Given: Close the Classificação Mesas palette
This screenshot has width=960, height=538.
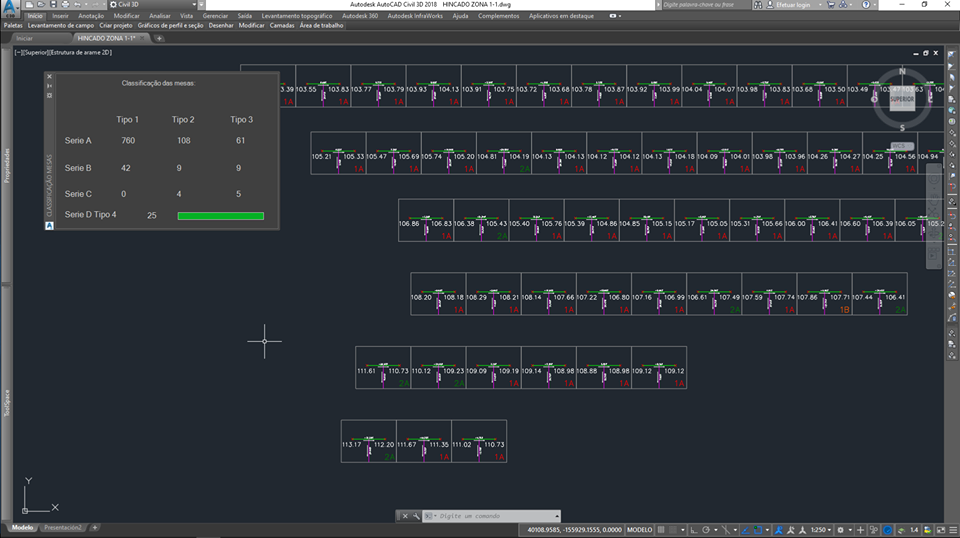Looking at the screenshot, I should 50,77.
